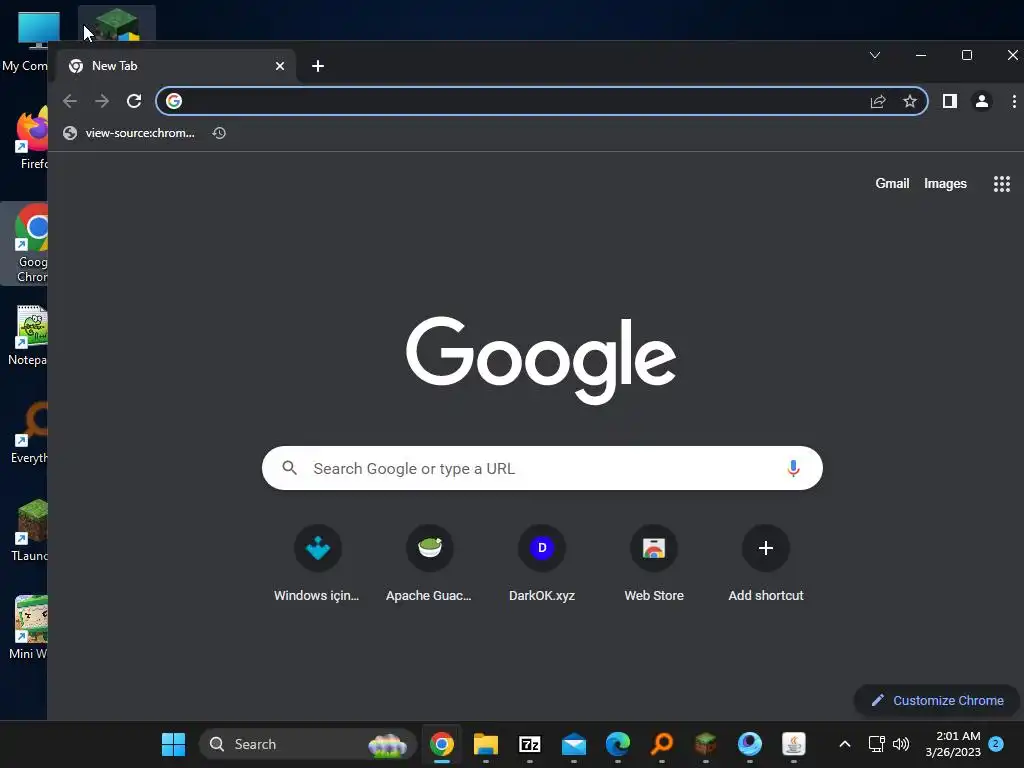Viewport: 1024px width, 768px height.
Task: Start voice search with microphone icon
Action: (793, 468)
